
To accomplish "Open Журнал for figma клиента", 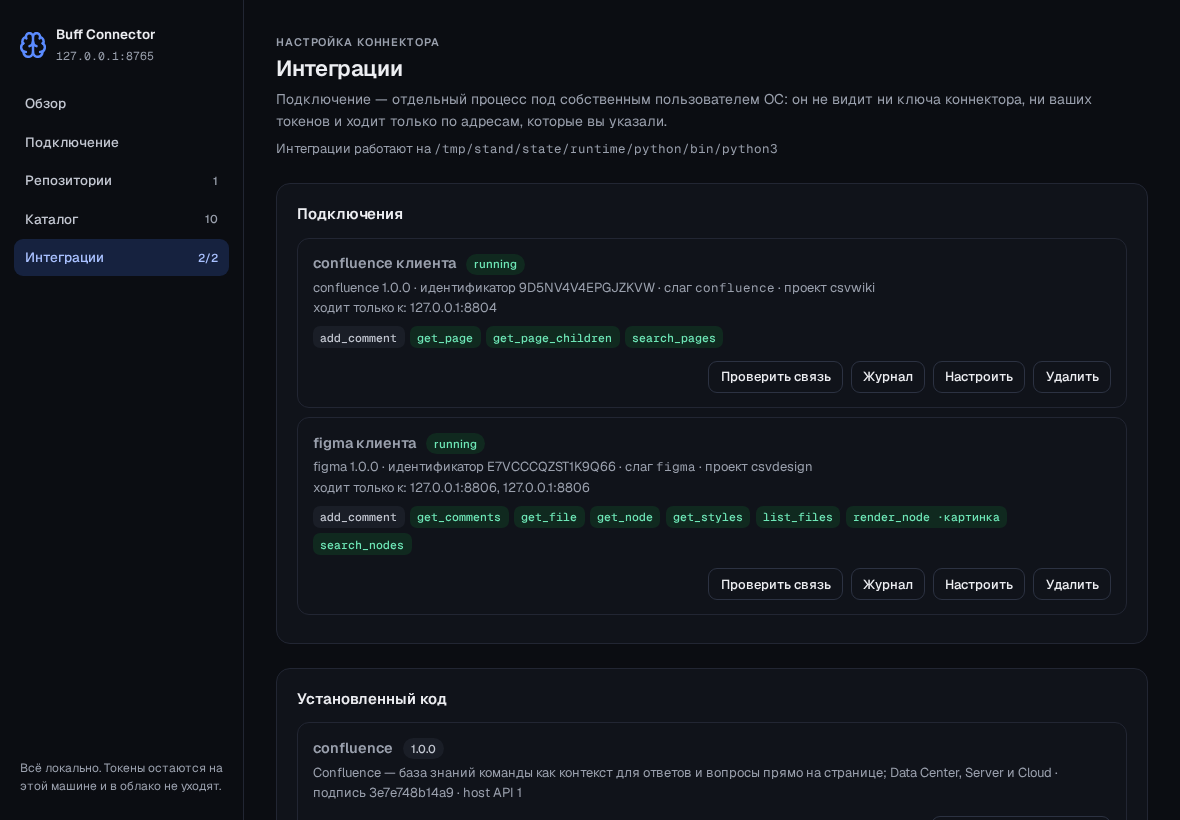I will point(887,585).
